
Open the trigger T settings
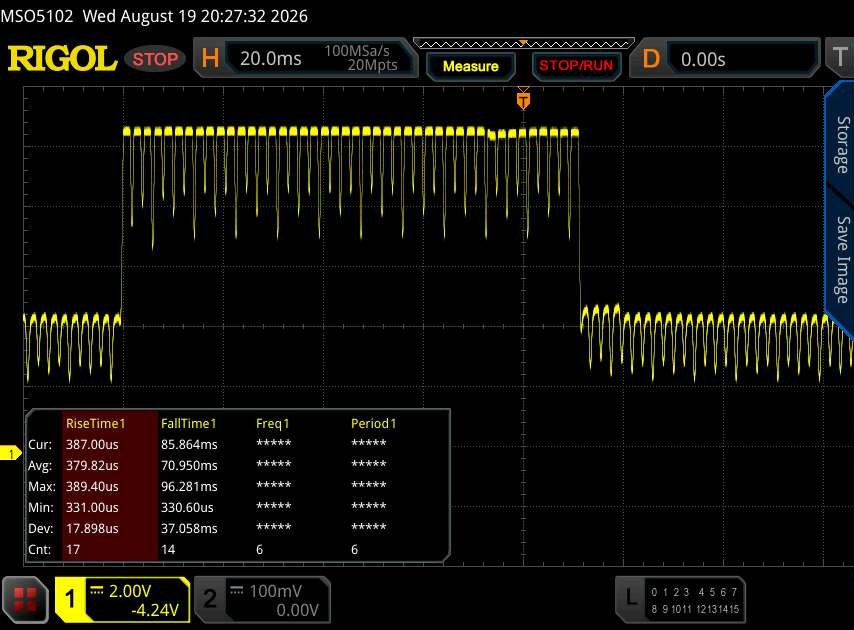tap(839, 57)
